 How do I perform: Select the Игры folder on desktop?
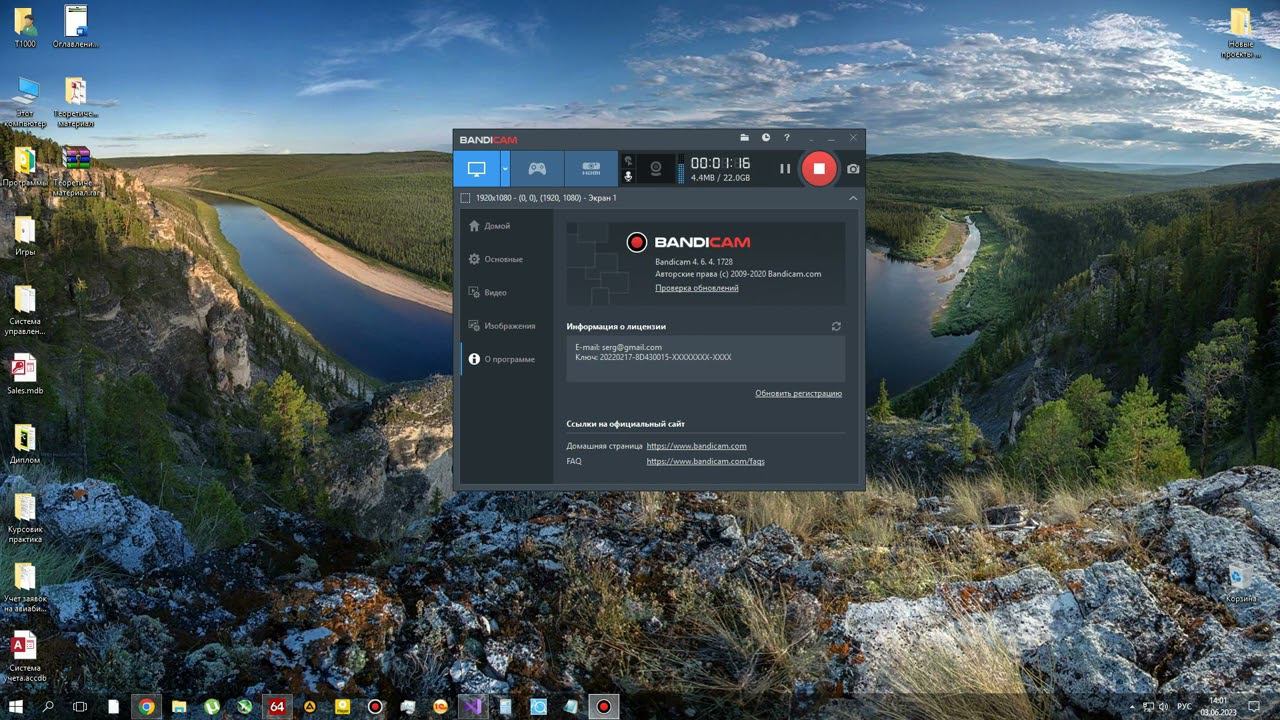(25, 236)
